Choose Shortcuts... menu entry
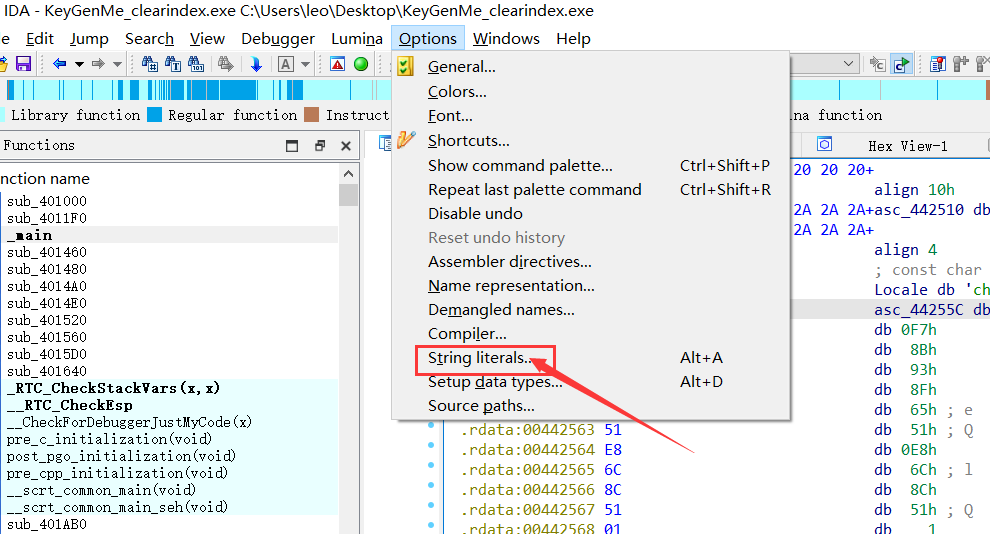 pyautogui.click(x=590, y=140)
